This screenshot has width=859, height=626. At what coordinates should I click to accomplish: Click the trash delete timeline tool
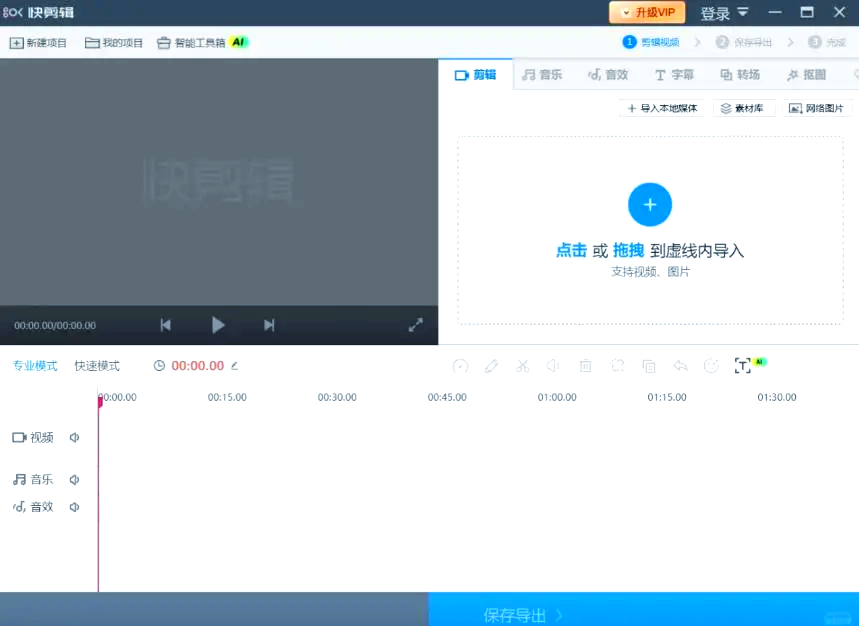click(x=586, y=366)
